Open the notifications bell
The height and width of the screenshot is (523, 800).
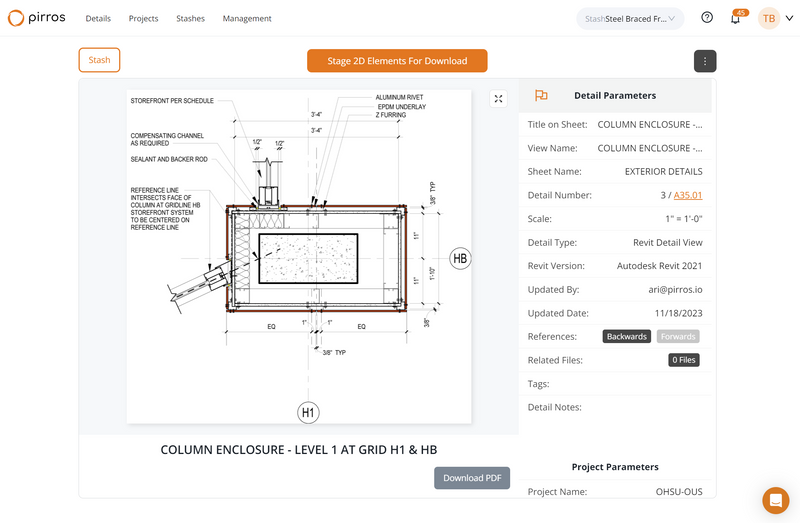pos(735,19)
